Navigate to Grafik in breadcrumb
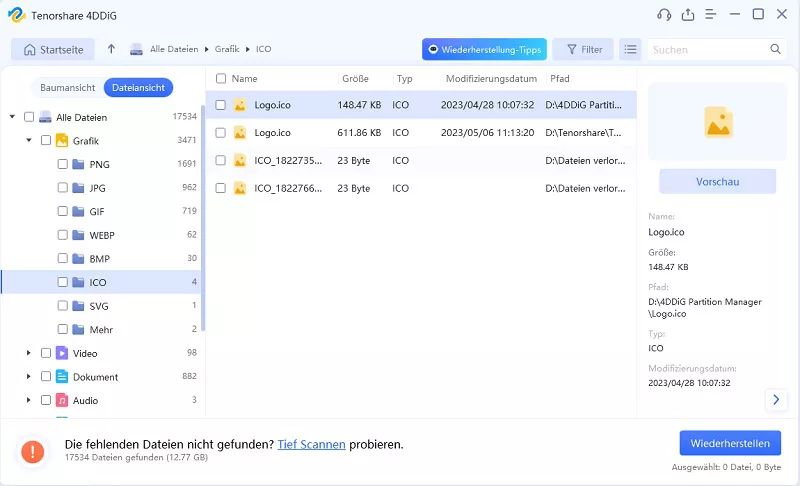This screenshot has width=800, height=486. [x=227, y=49]
